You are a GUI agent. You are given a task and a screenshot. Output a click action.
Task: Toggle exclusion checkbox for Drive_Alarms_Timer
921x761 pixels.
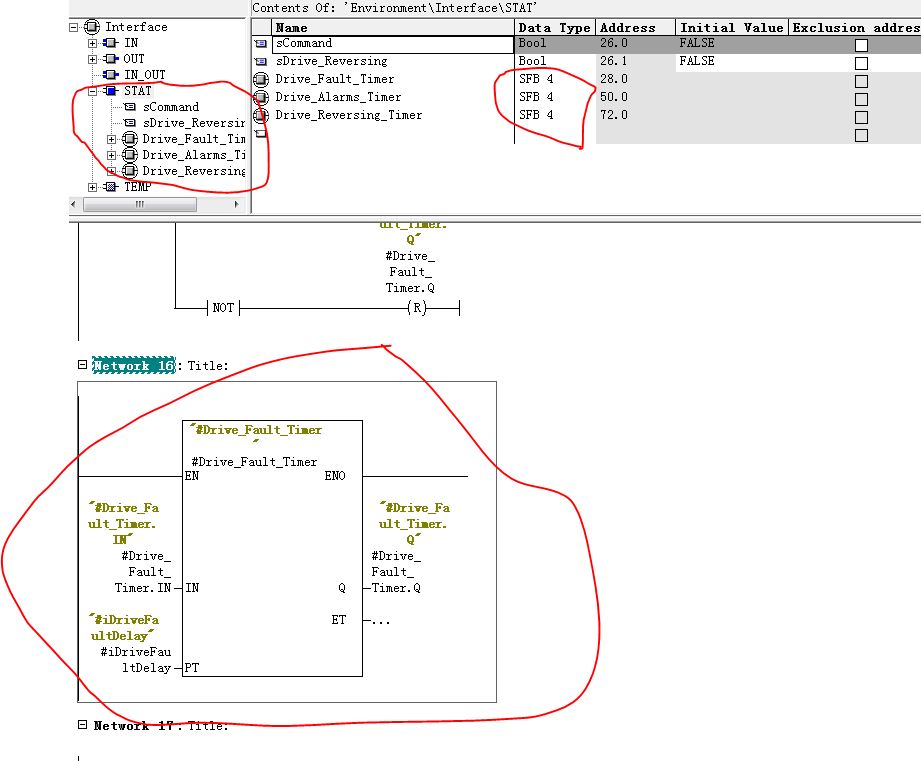pyautogui.click(x=862, y=99)
